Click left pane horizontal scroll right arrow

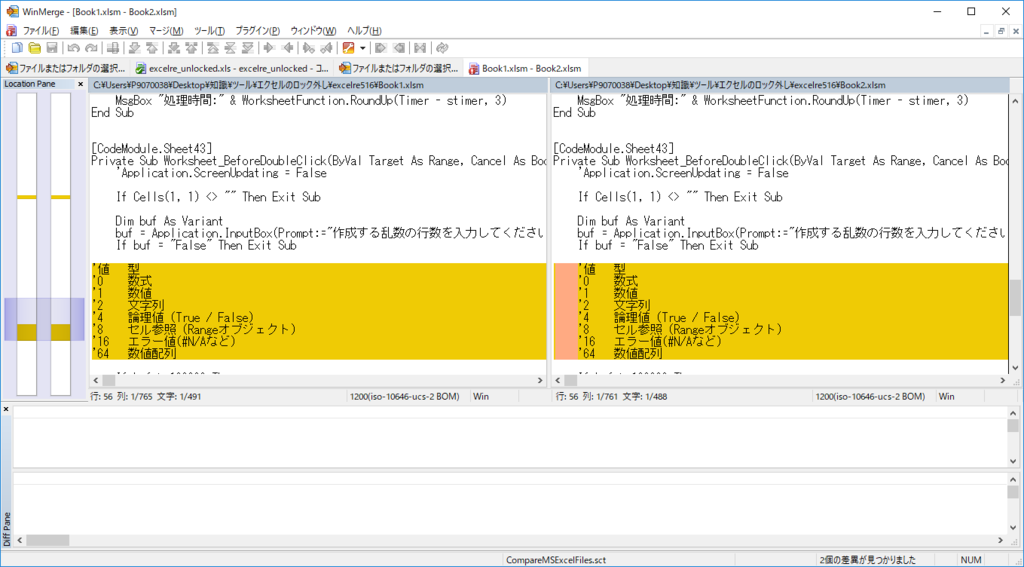click(540, 380)
